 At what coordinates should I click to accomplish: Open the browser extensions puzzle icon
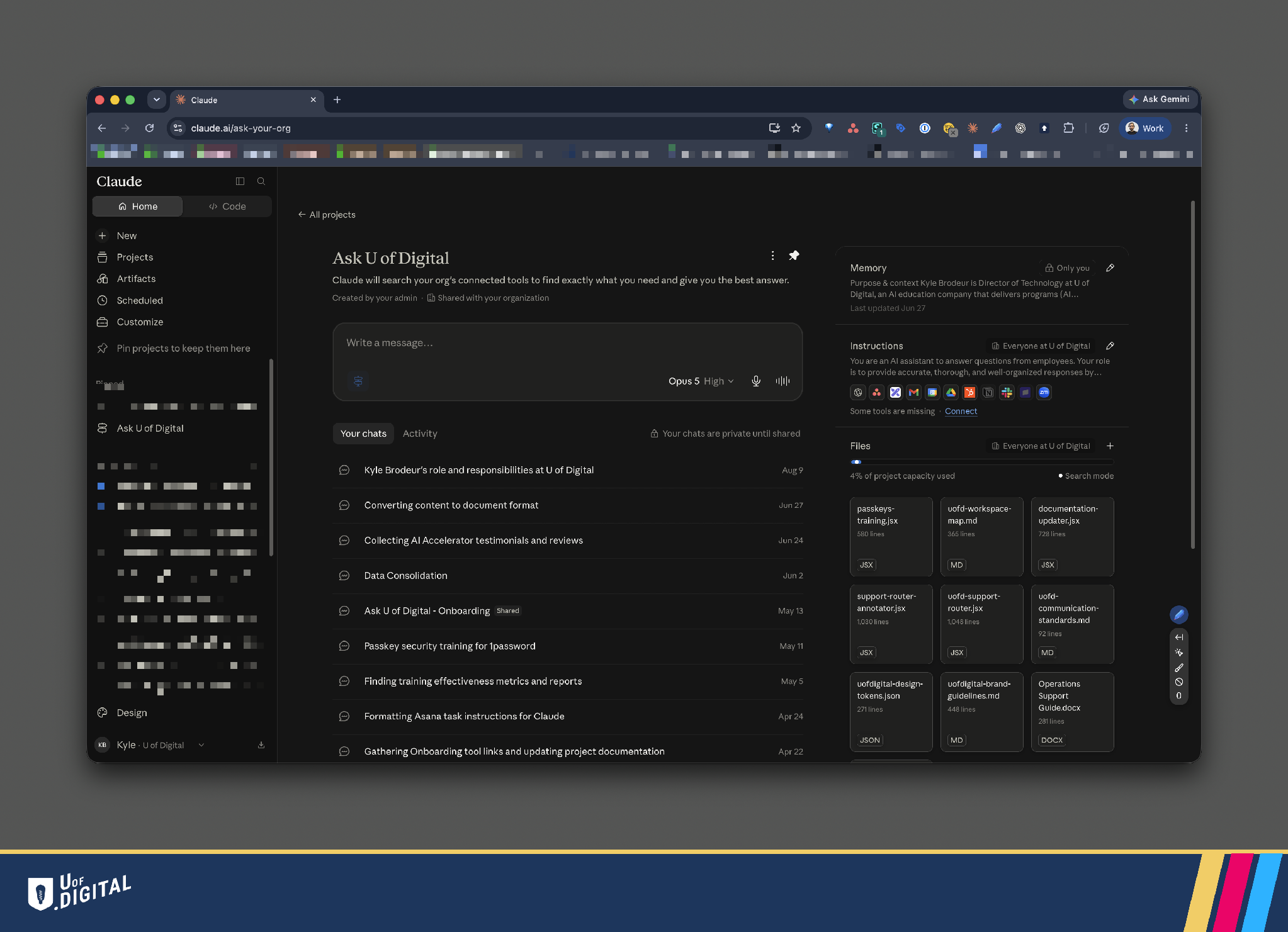click(x=1068, y=128)
